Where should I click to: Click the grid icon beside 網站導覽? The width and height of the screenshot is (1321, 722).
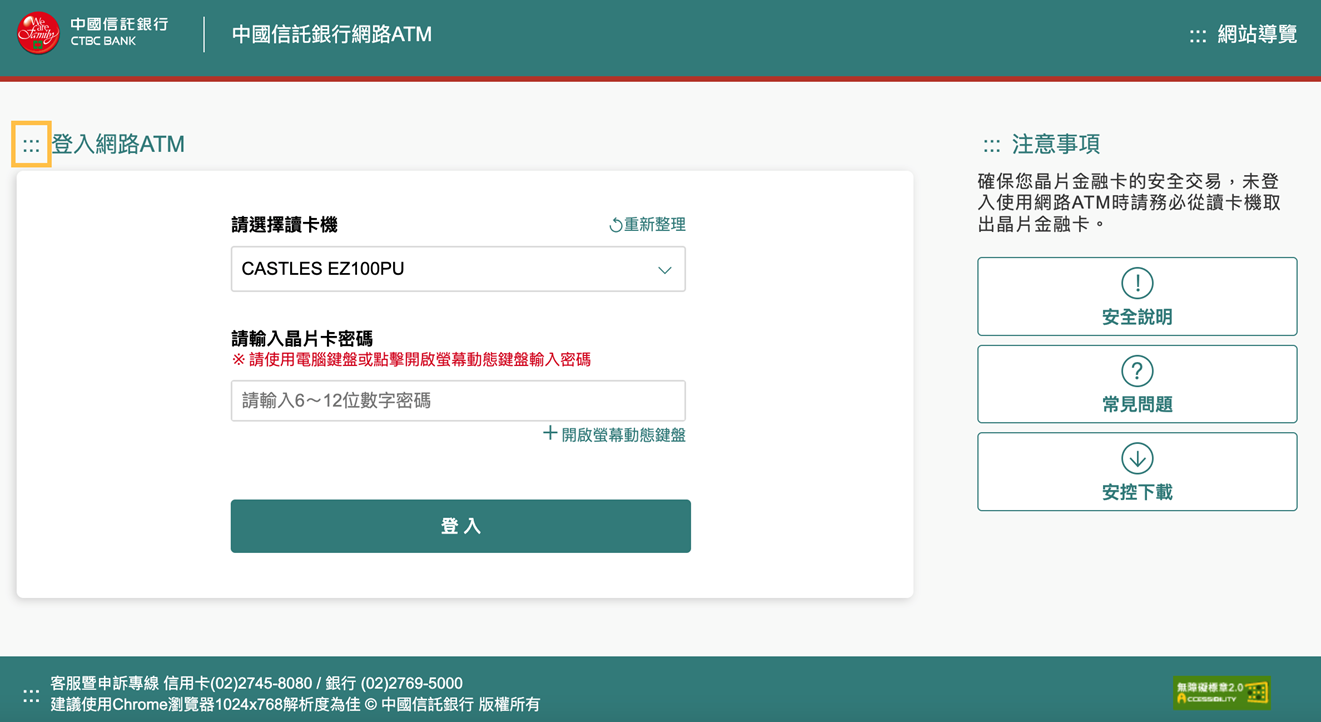[x=1196, y=33]
